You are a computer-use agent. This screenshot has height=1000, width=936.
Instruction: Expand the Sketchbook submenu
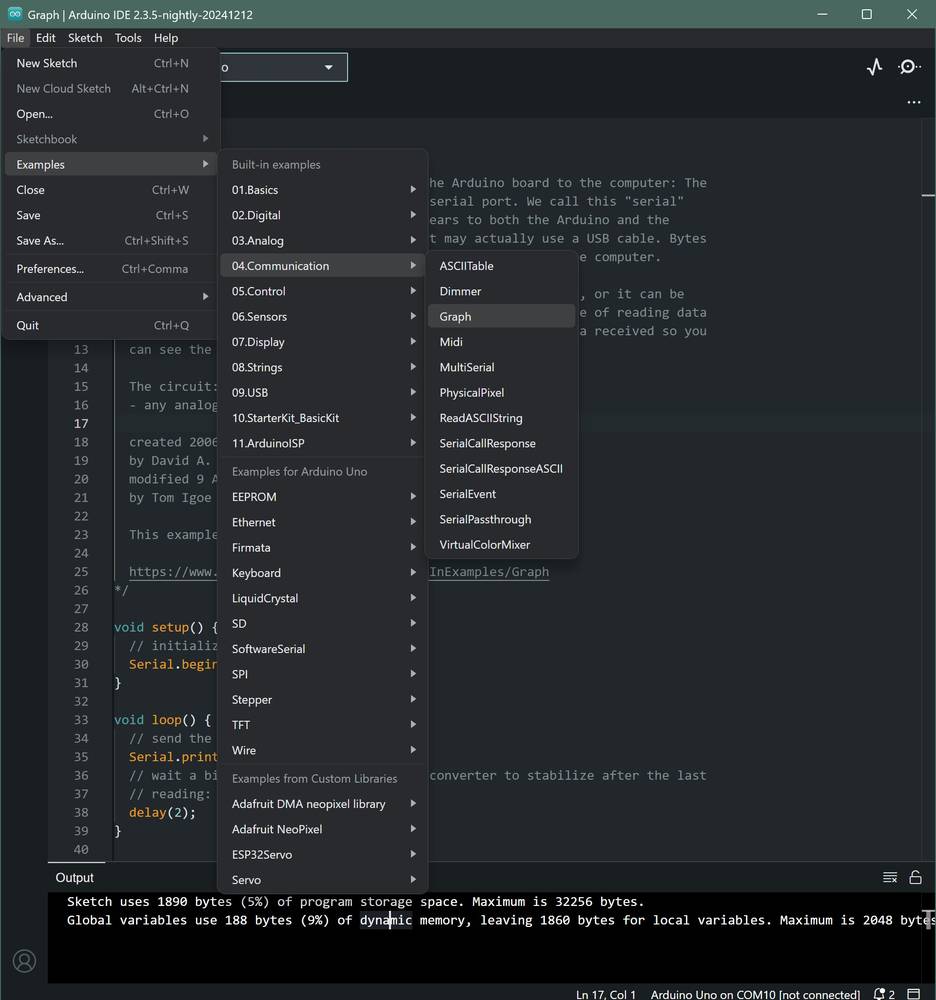(x=110, y=139)
